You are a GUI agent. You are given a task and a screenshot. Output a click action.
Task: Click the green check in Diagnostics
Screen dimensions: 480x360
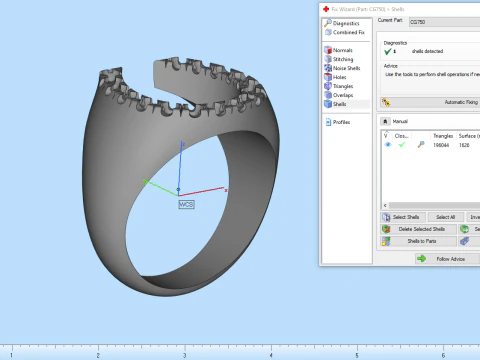(x=387, y=52)
